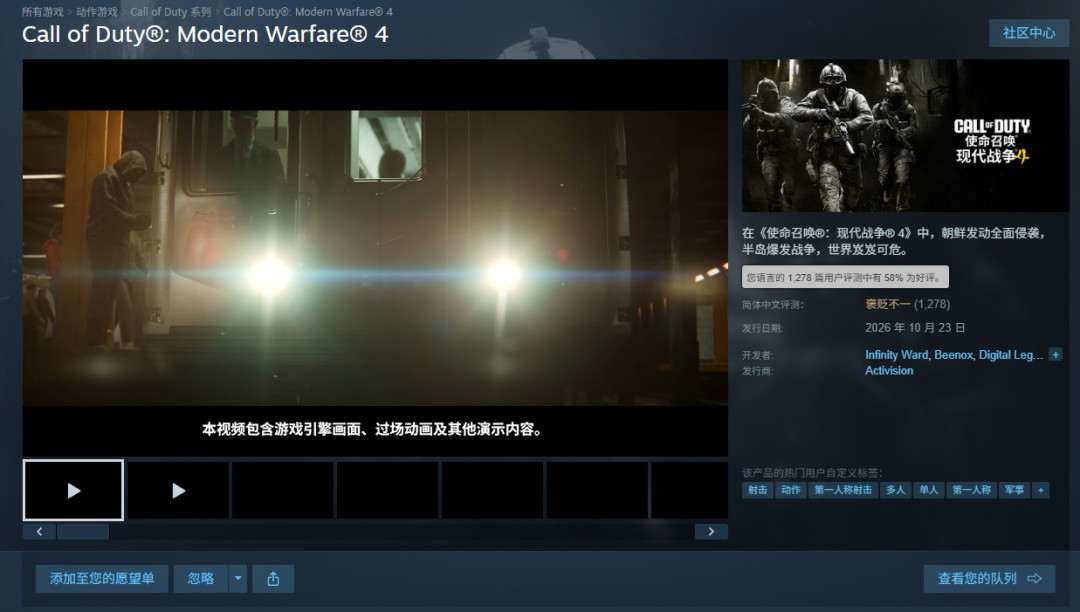Click the share icon button

273,579
